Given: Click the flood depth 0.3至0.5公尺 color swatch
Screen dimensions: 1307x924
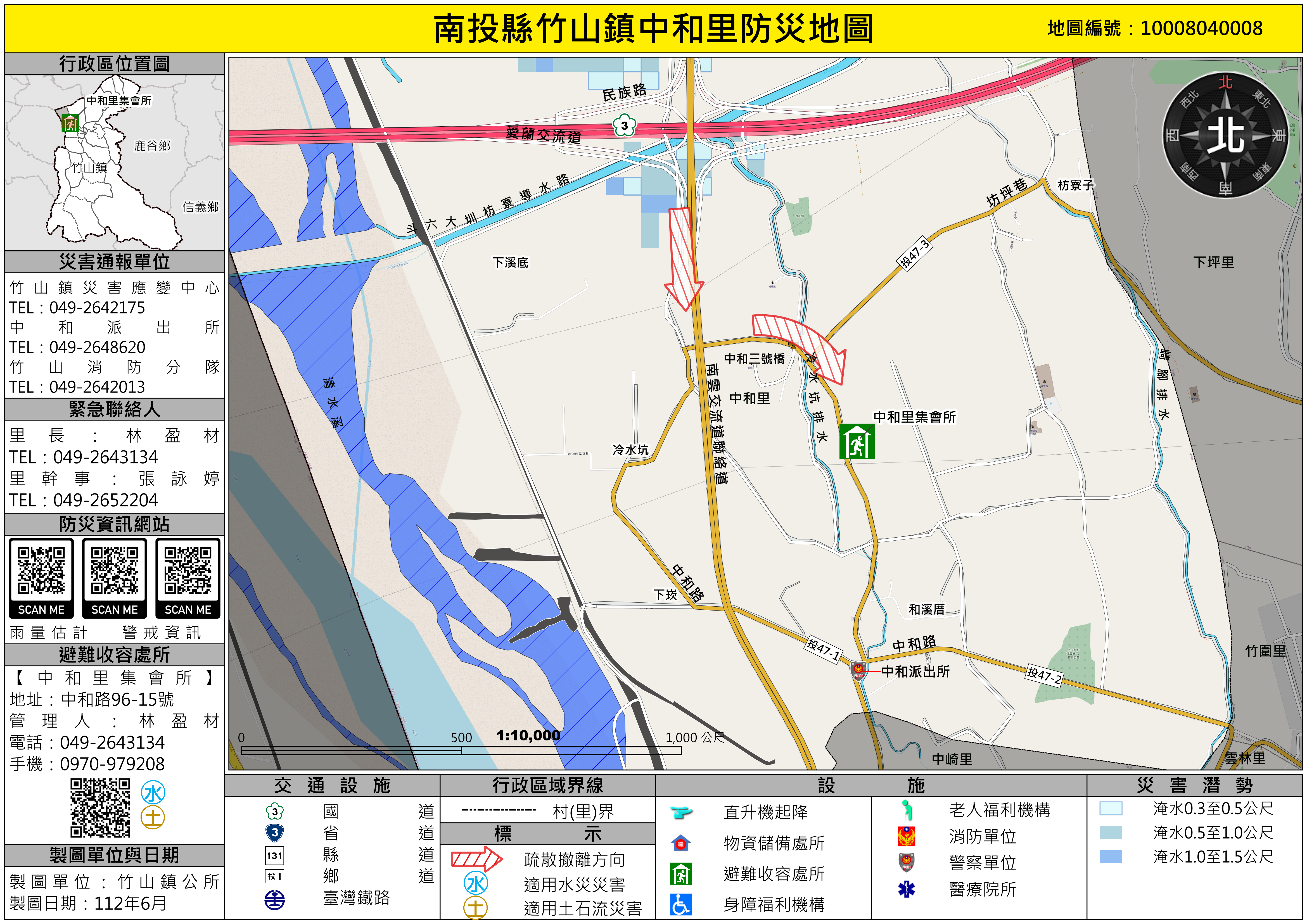Looking at the screenshot, I should [1111, 808].
